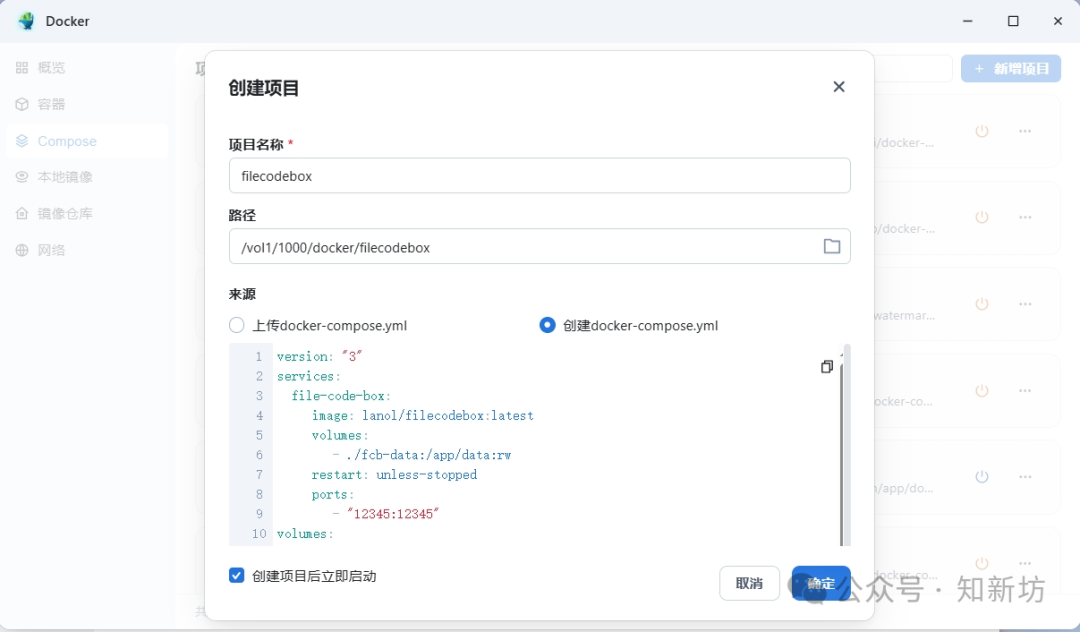
Task: Click the "12345:12345" port mapping line
Action: pyautogui.click(x=386, y=514)
